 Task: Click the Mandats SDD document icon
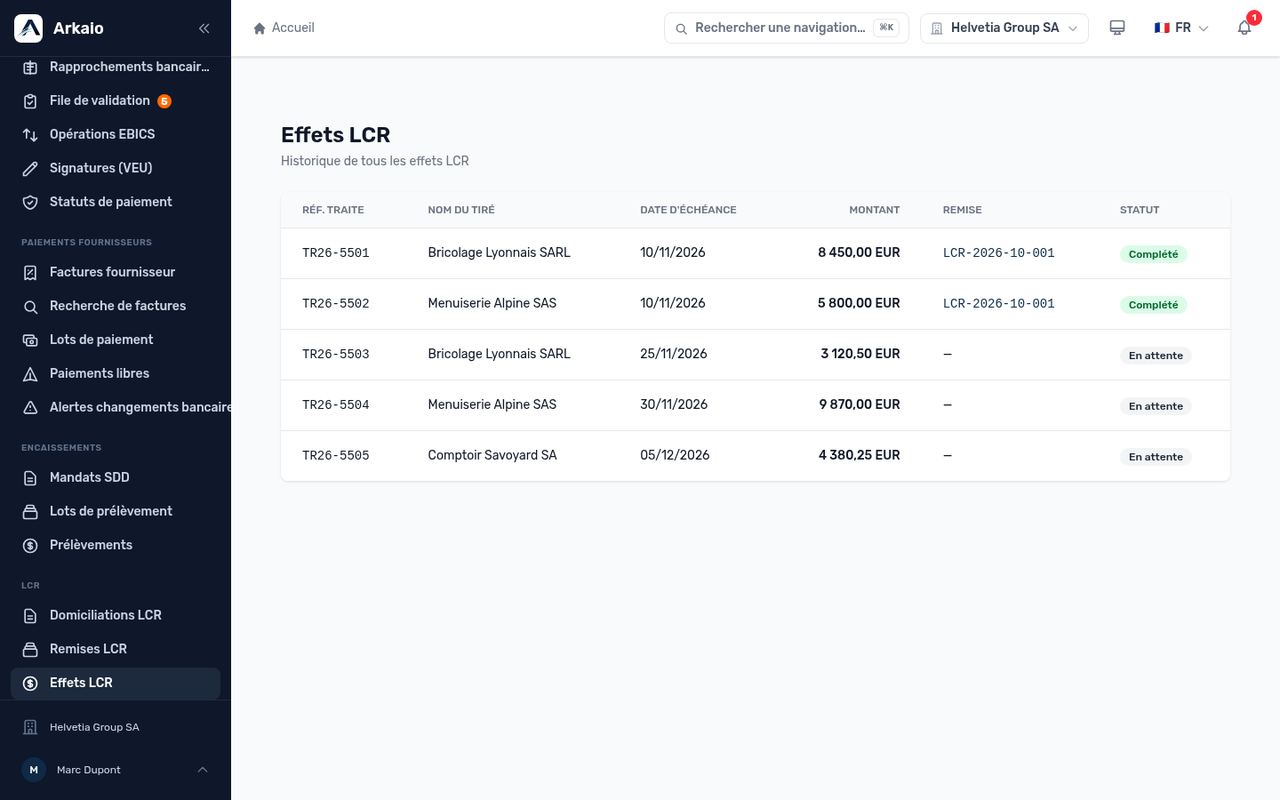[x=30, y=479]
